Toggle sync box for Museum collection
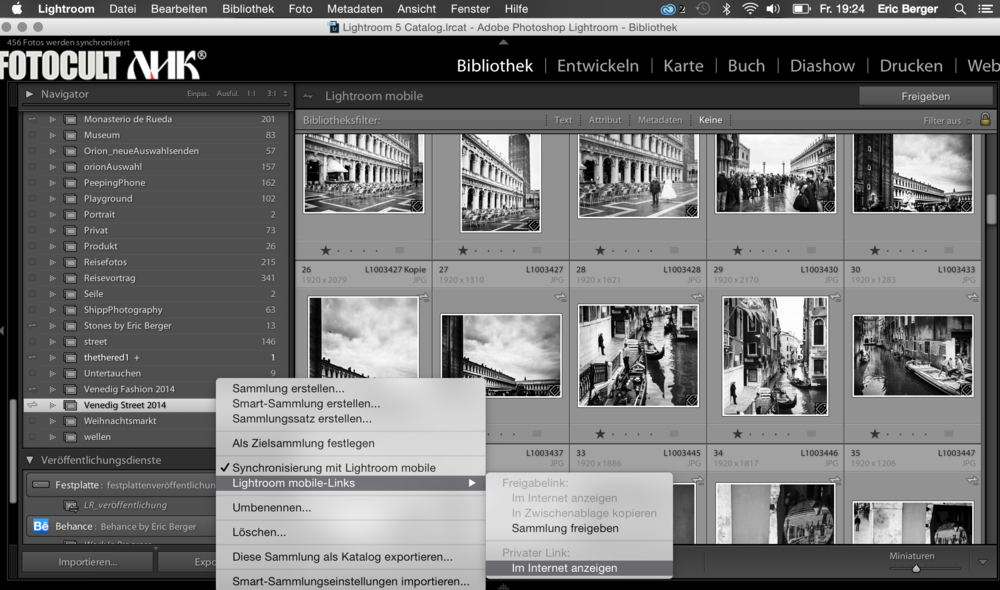 coord(32,135)
